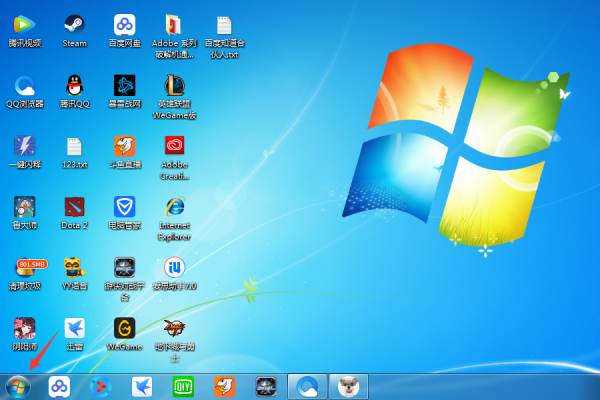The height and width of the screenshot is (400, 600).
Task: Click the 腾讯QQ penguin icon
Action: point(75,85)
